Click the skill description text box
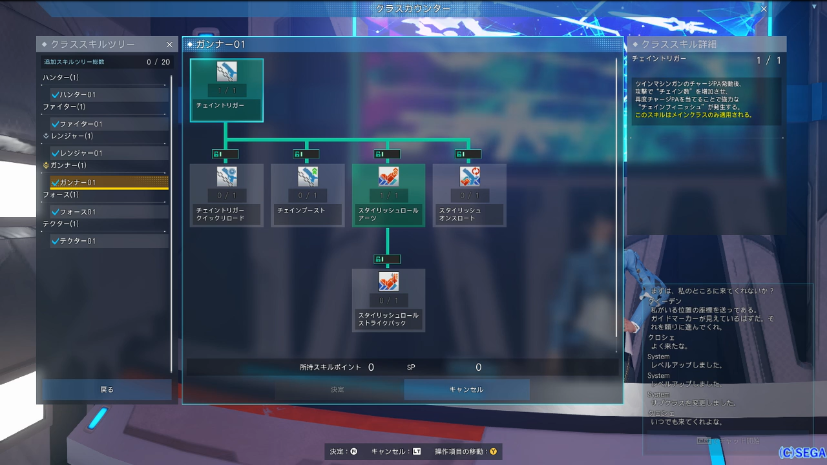The height and width of the screenshot is (465, 827). point(706,101)
